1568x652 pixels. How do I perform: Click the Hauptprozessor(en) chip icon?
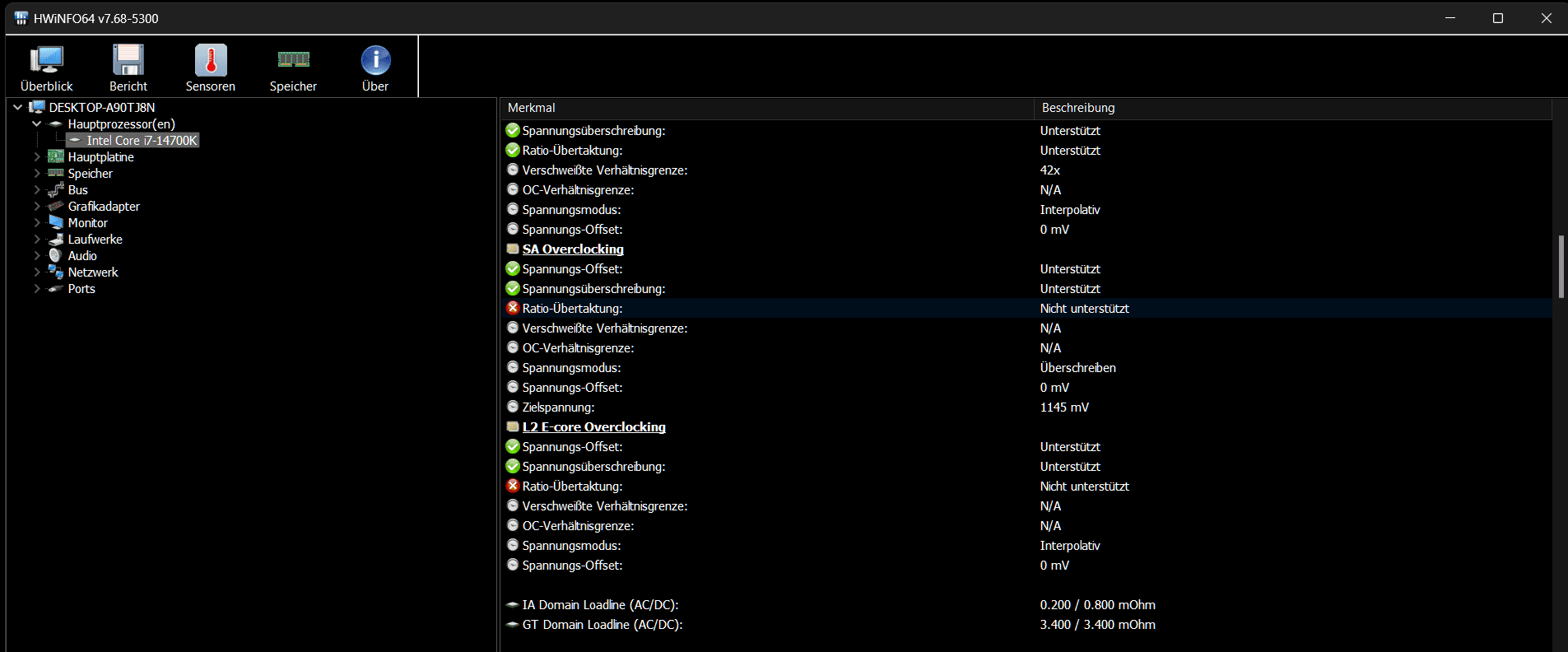pyautogui.click(x=56, y=123)
